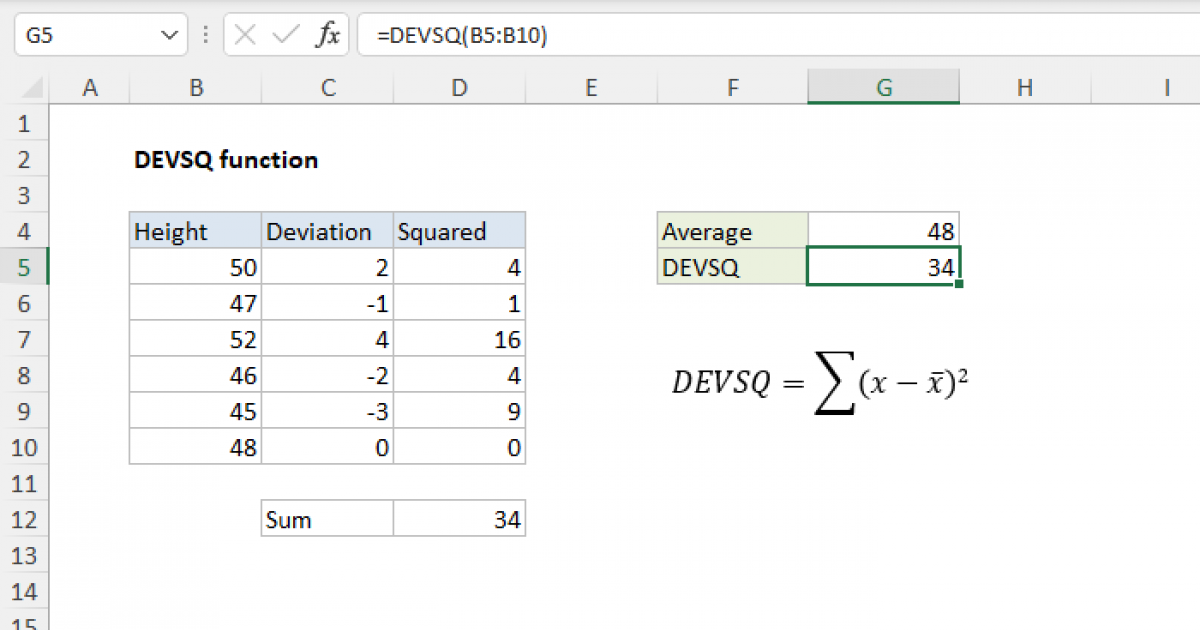Click Deviation cell with value -3
The height and width of the screenshot is (630, 1200).
pyautogui.click(x=328, y=412)
